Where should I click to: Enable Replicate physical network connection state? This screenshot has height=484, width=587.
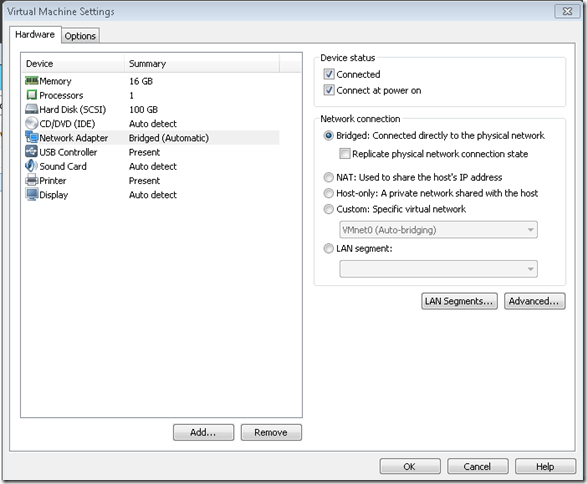tap(344, 153)
